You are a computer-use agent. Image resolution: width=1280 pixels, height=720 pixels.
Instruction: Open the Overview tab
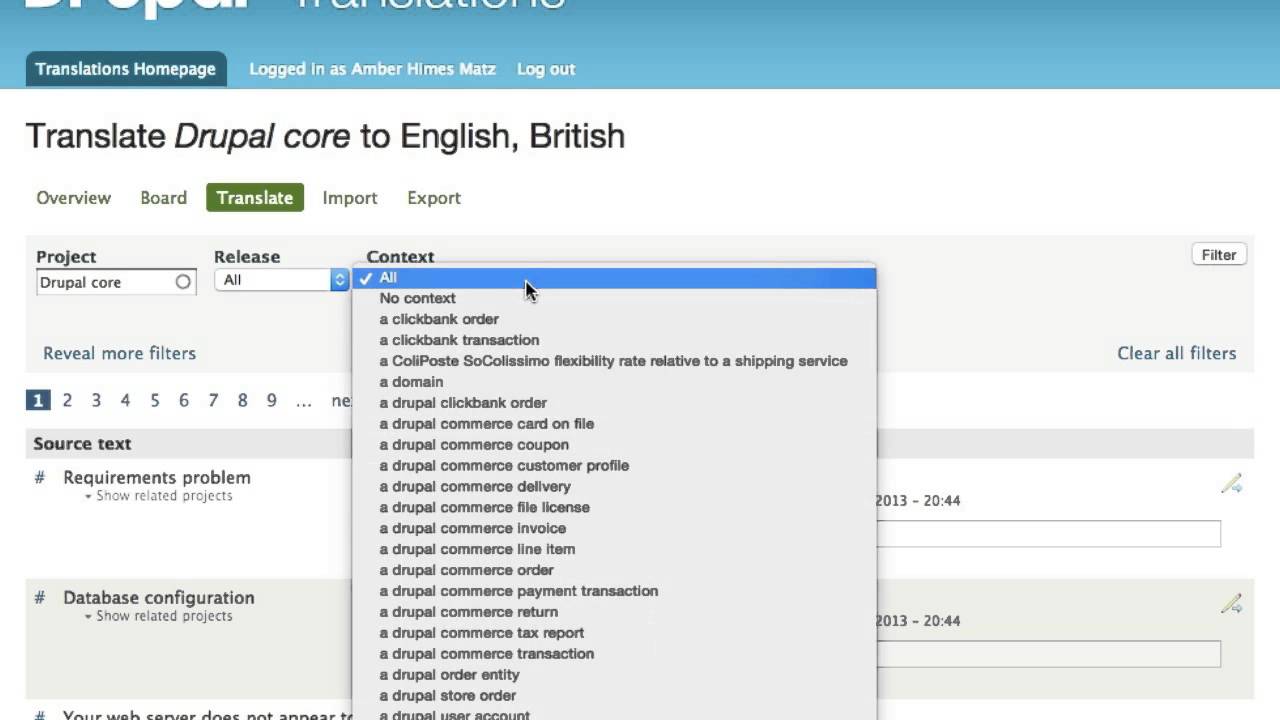coord(74,198)
